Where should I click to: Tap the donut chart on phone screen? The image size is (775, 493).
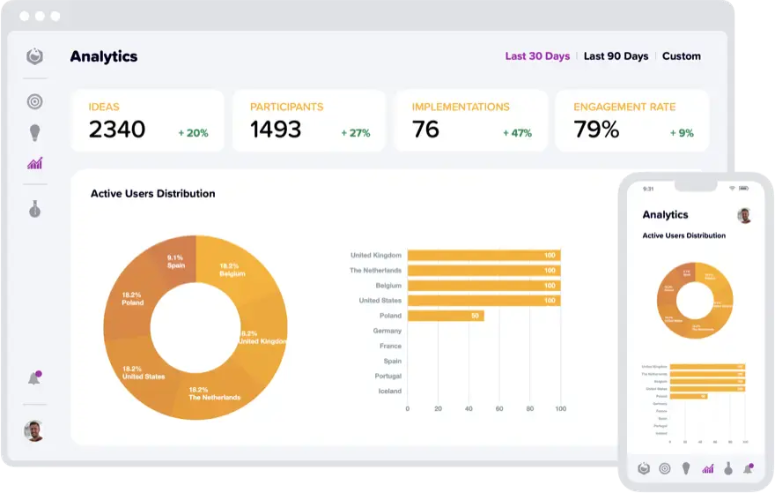coord(695,301)
